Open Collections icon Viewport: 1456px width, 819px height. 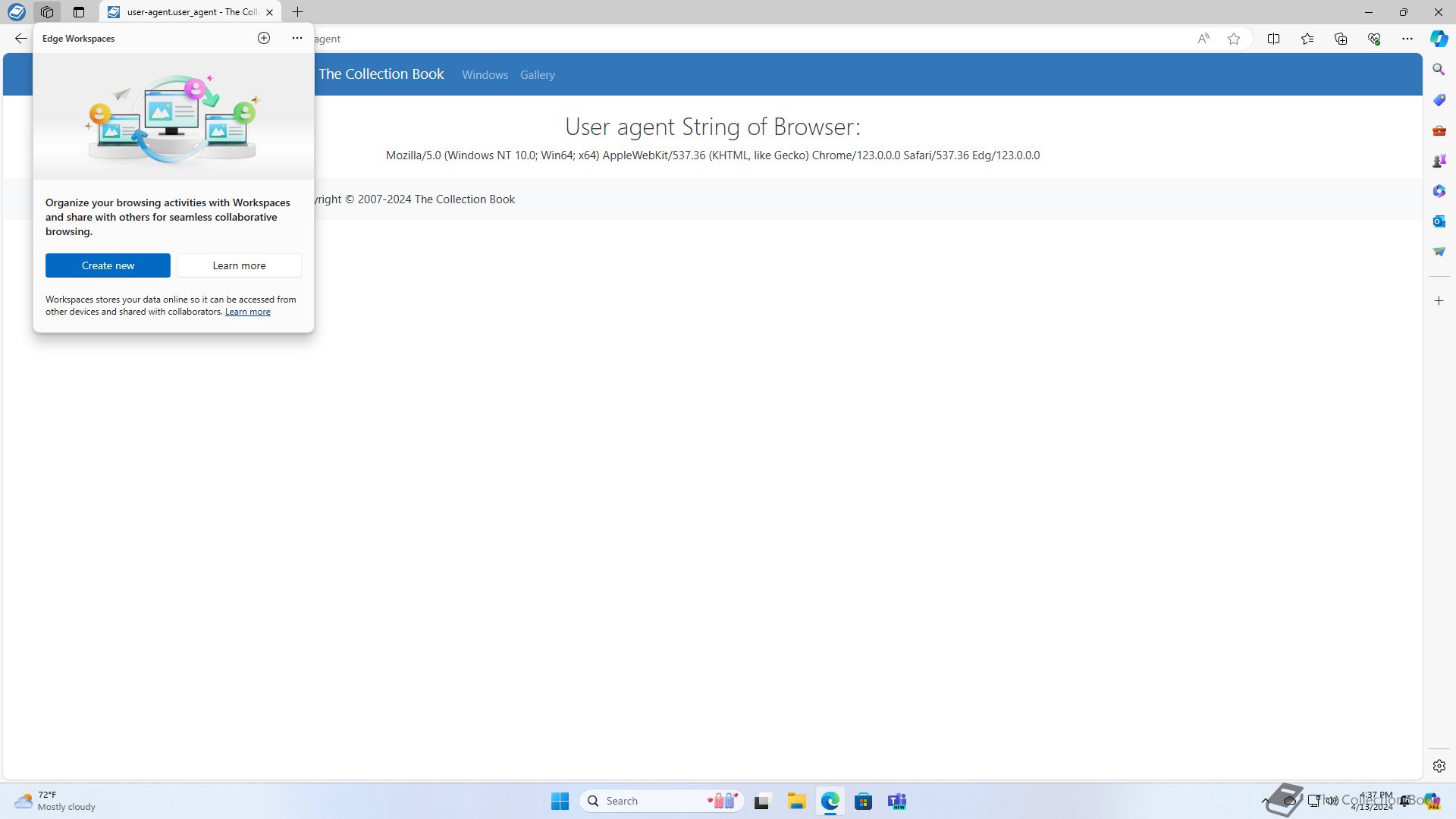coord(1341,39)
